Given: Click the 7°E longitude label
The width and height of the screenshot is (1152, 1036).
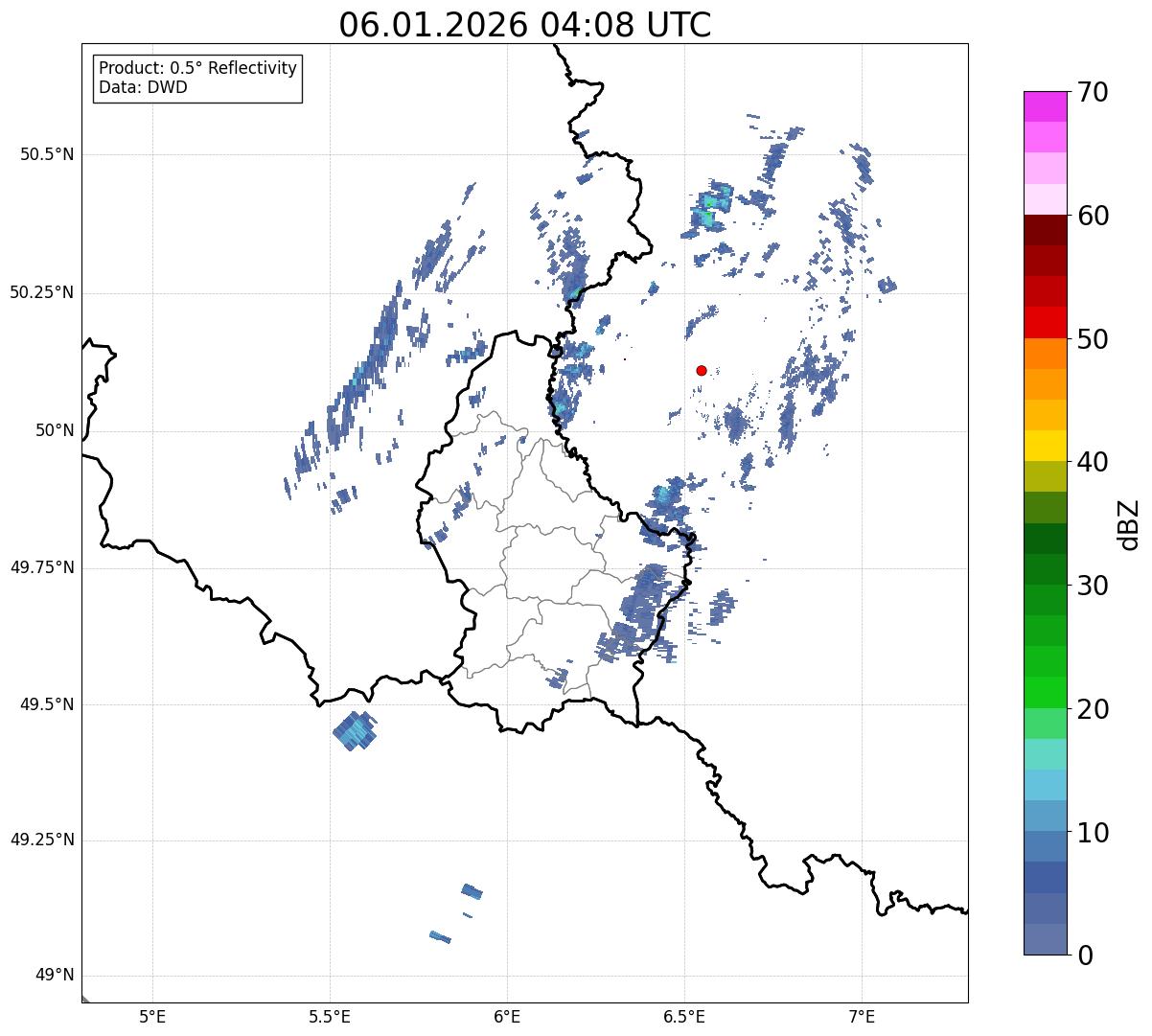Looking at the screenshot, I should 863,1017.
